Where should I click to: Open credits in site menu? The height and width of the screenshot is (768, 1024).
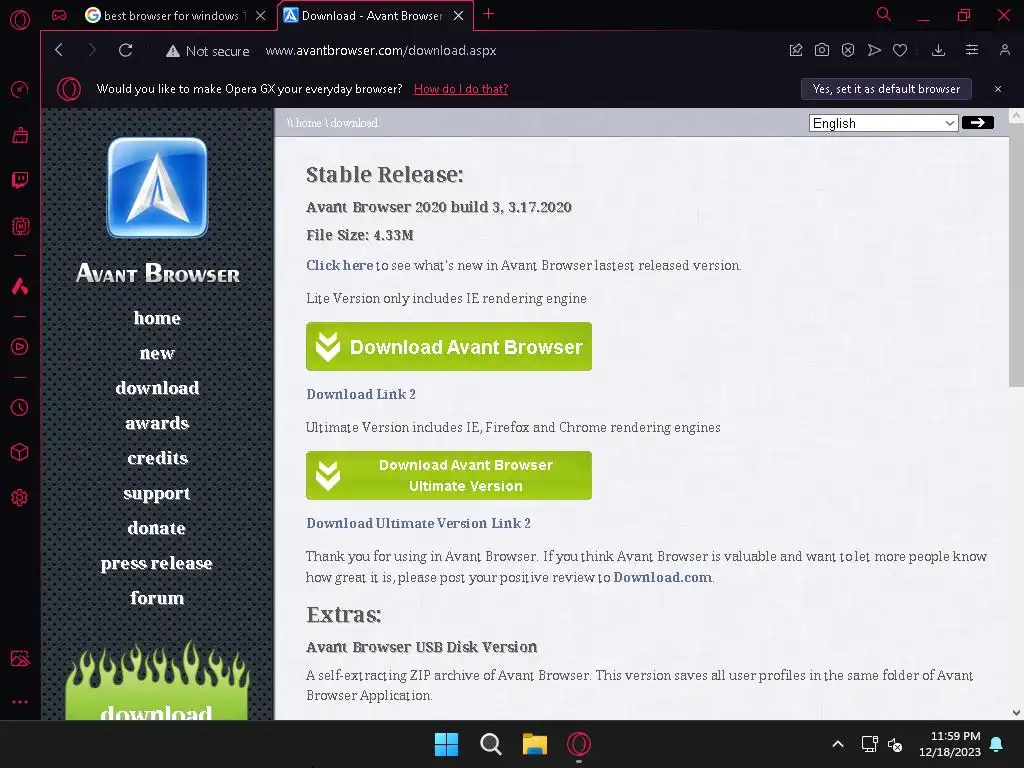click(x=157, y=458)
